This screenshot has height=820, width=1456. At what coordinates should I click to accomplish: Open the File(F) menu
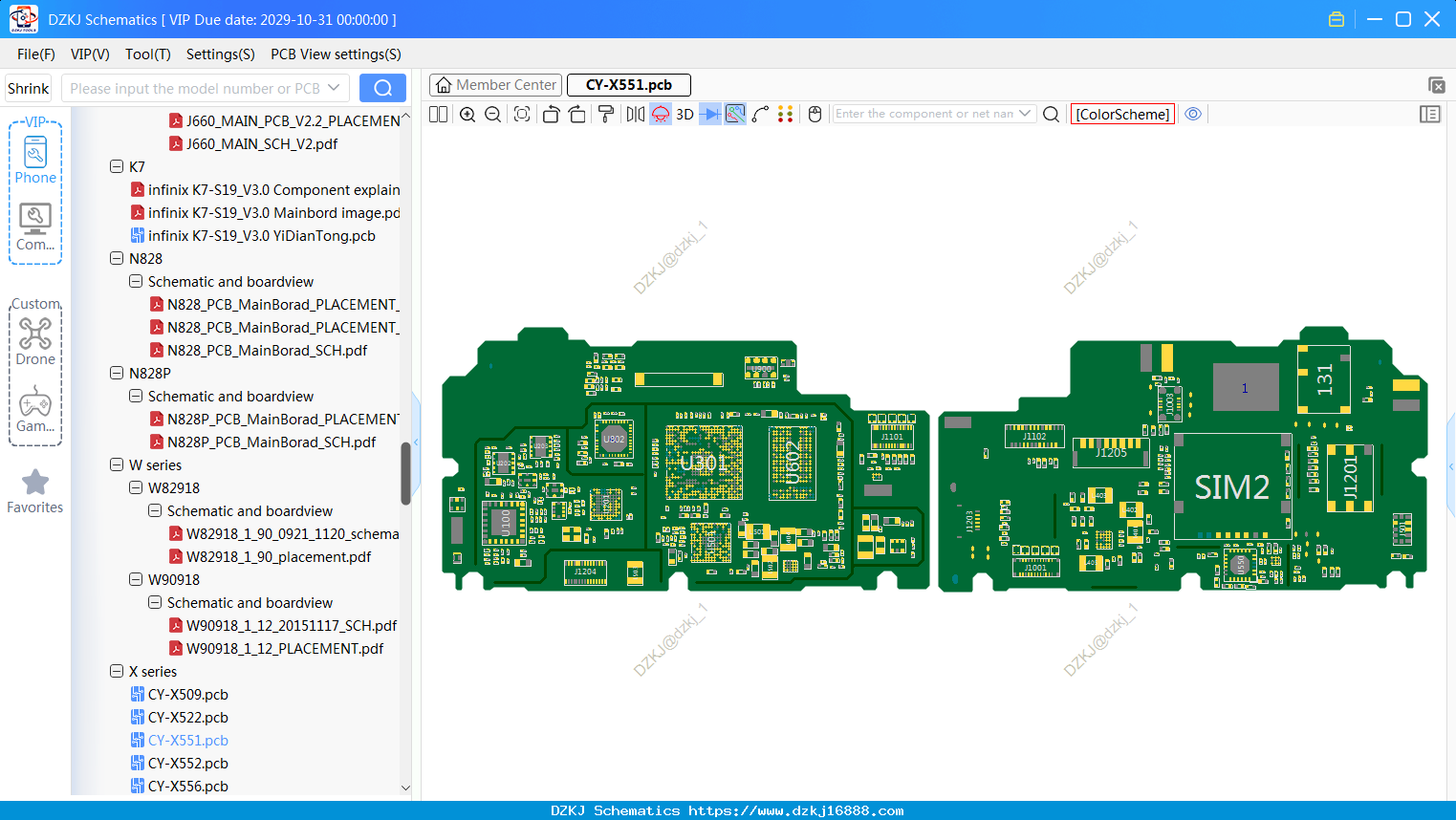click(x=36, y=54)
